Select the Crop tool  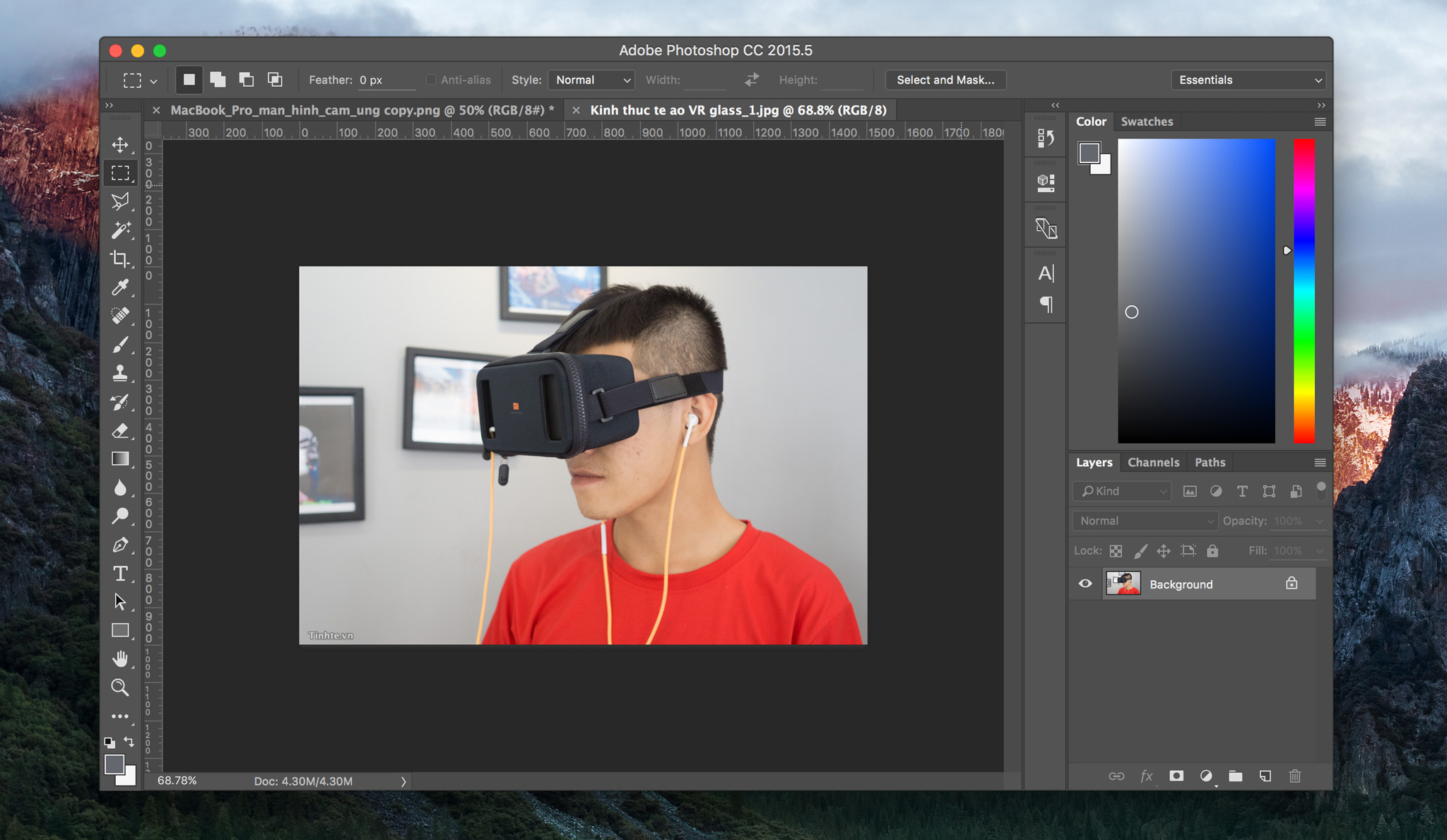pos(120,259)
